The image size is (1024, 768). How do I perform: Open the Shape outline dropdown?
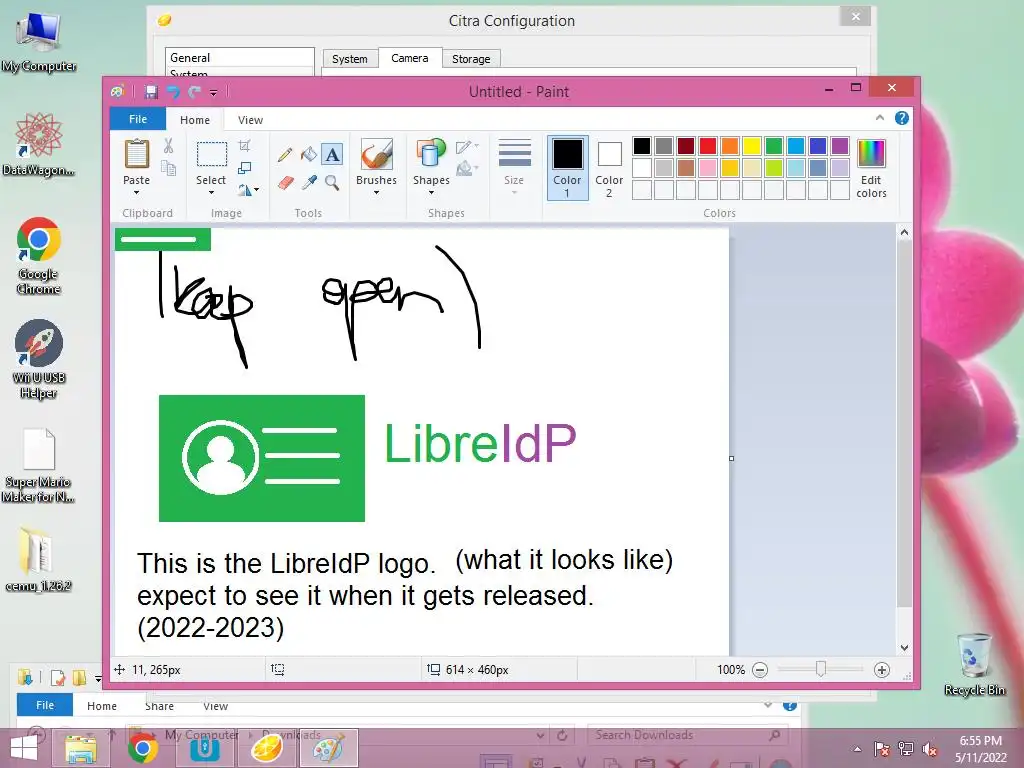(x=468, y=147)
